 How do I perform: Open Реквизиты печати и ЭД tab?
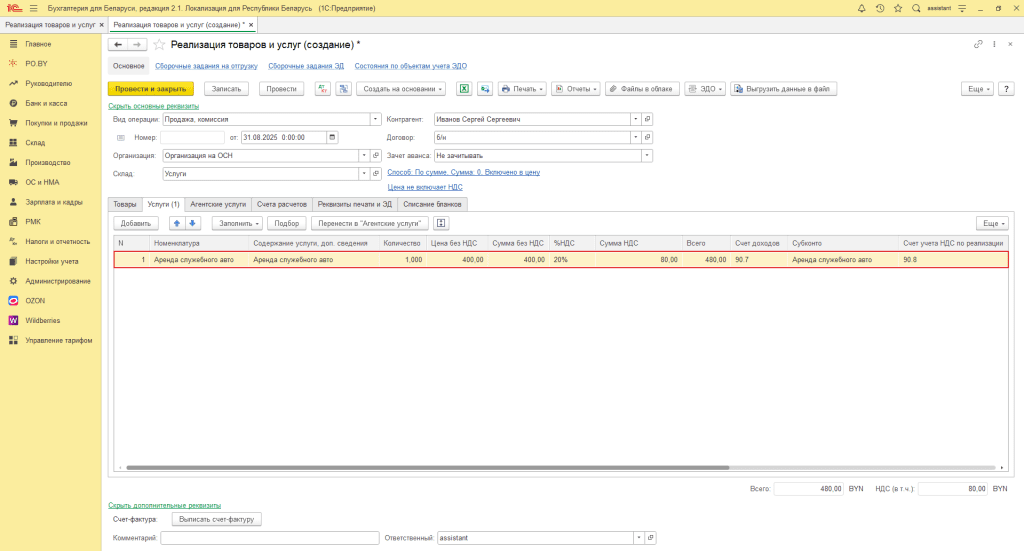[x=355, y=204]
